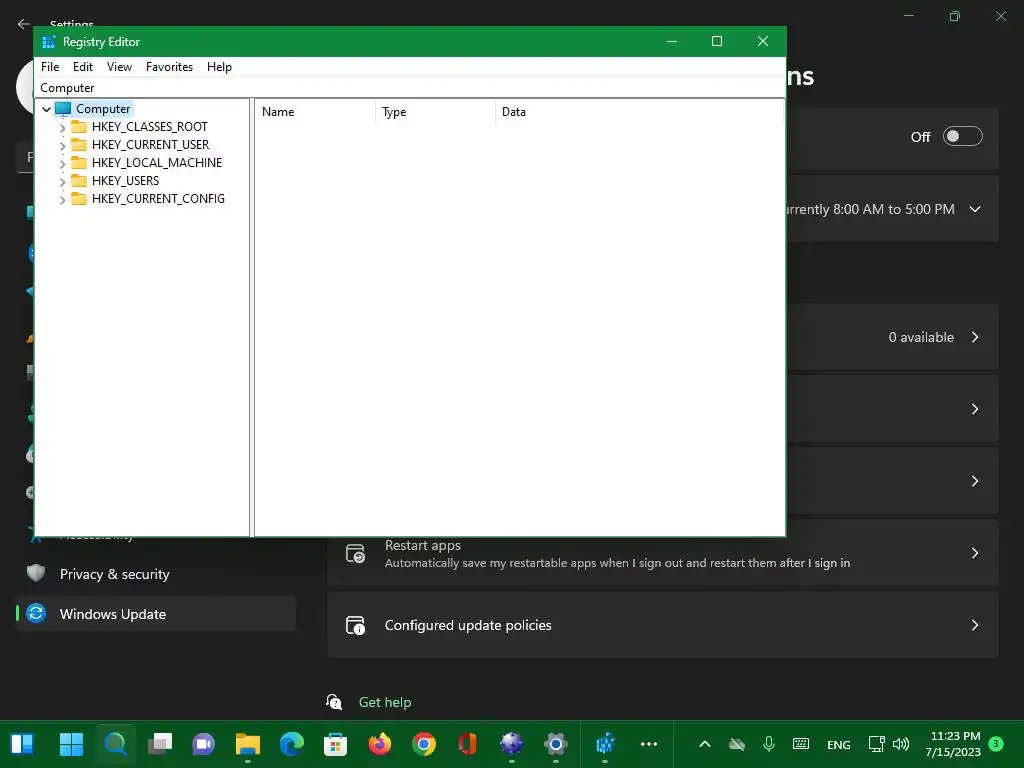Open the clock and date flyout

coord(953,744)
